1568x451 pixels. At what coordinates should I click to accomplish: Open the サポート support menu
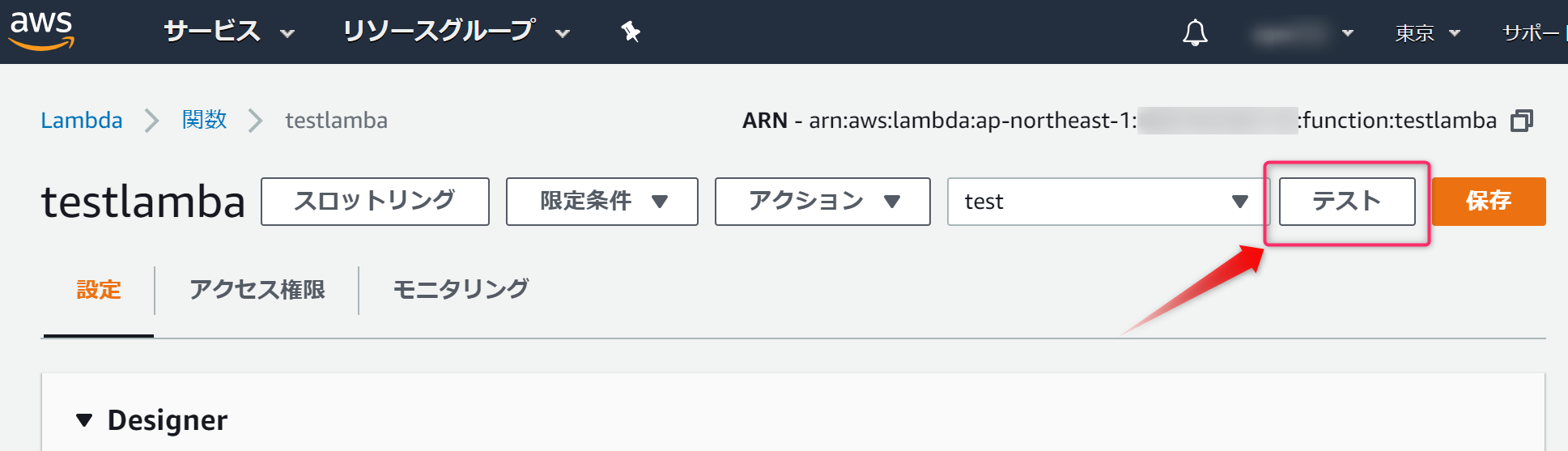(x=1534, y=33)
